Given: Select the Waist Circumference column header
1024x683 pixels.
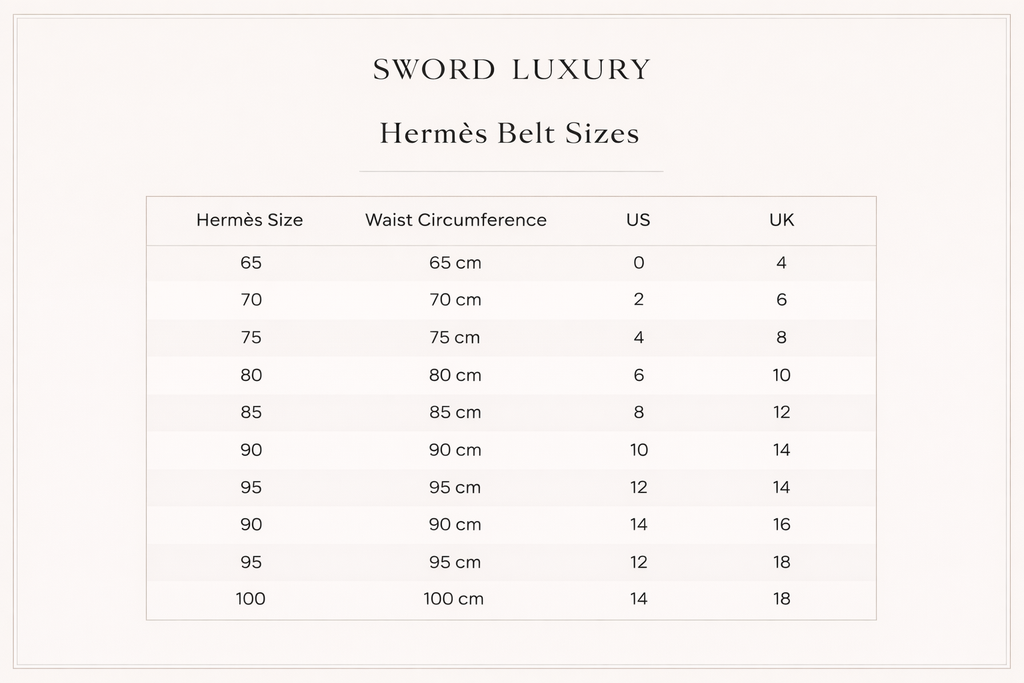Looking at the screenshot, I should click(x=455, y=220).
